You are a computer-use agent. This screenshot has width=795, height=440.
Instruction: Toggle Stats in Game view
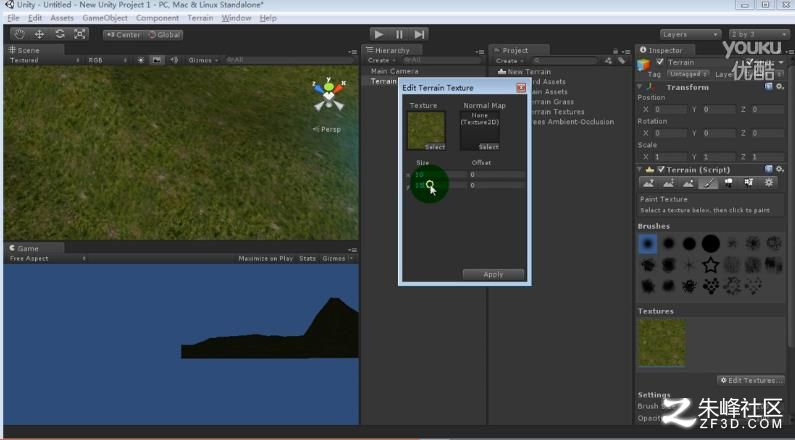307,259
